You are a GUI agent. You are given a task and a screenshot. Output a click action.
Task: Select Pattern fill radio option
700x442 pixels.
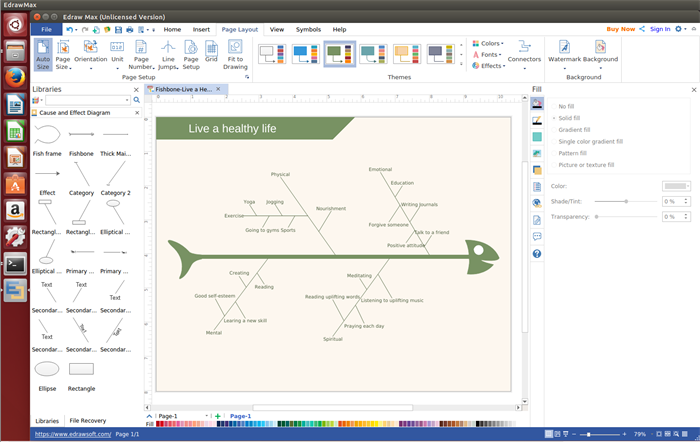[x=572, y=153]
